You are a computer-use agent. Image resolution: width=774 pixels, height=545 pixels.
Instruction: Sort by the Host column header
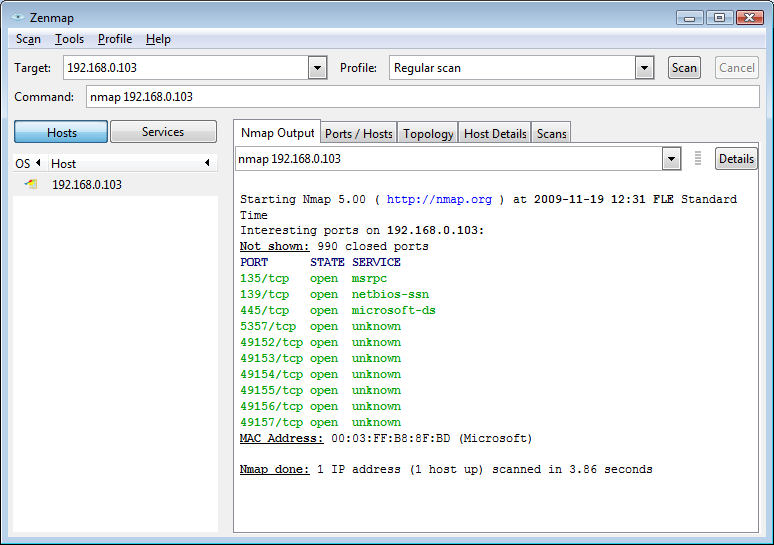coord(131,163)
